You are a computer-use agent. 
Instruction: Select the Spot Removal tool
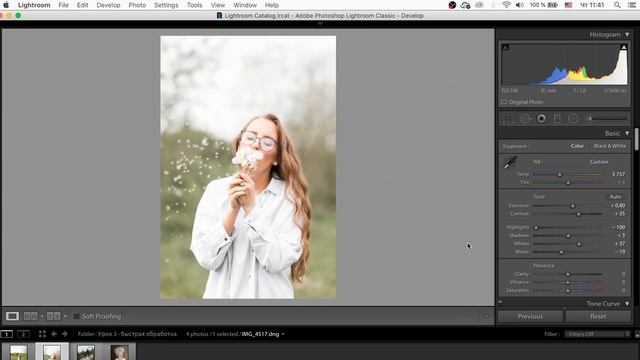coord(525,119)
